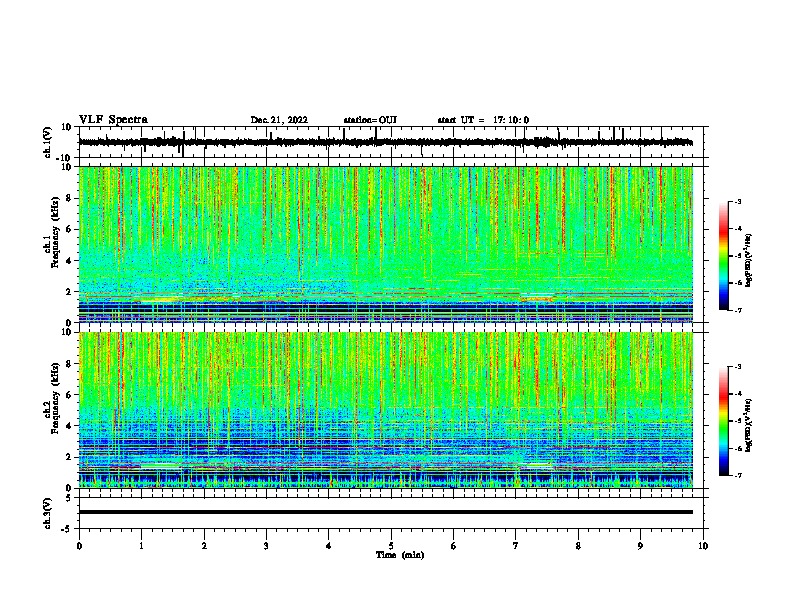Click time axis tick label "1"

point(141,546)
